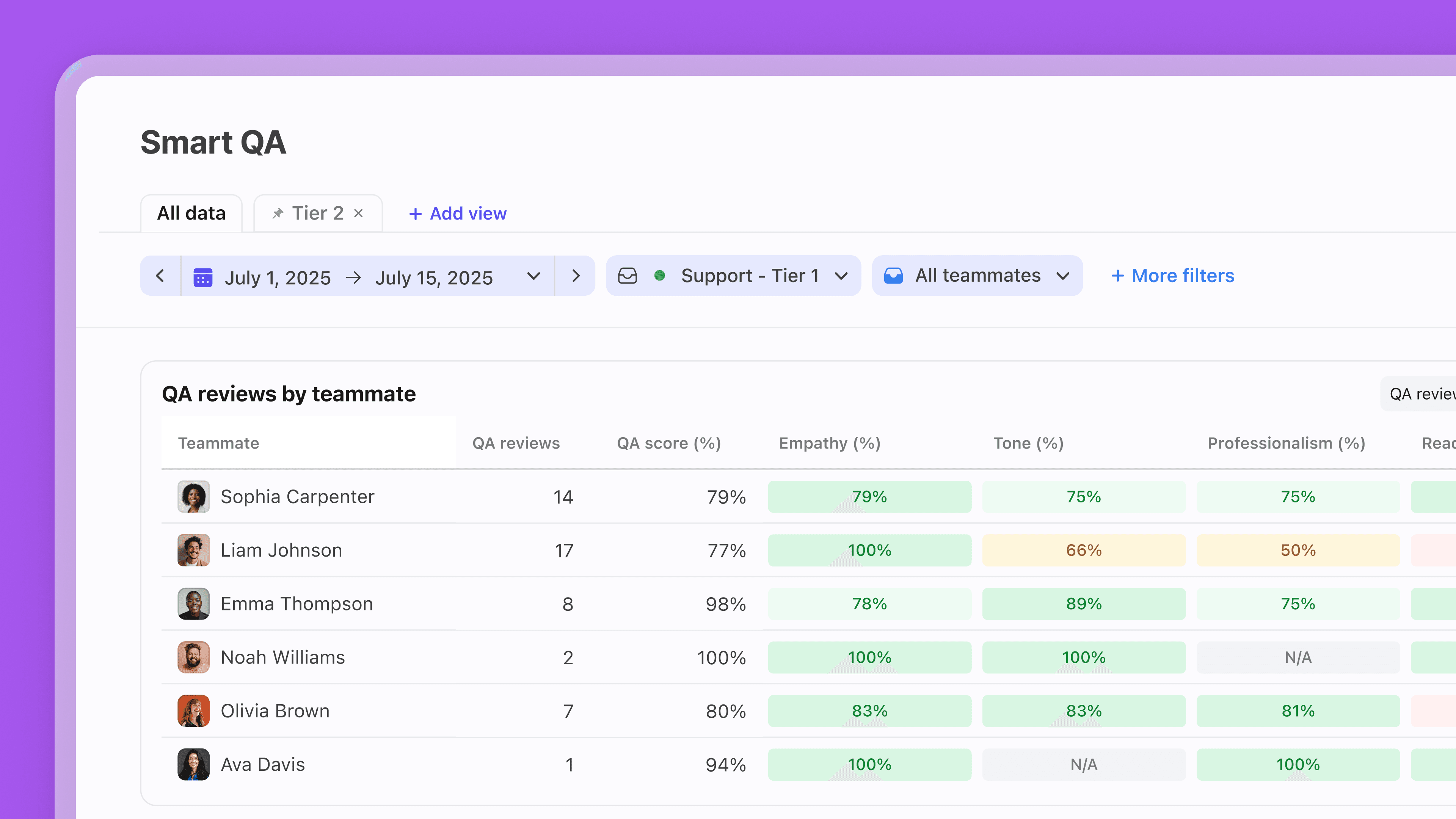Click Olivia Brown's 80% QA score

(726, 711)
